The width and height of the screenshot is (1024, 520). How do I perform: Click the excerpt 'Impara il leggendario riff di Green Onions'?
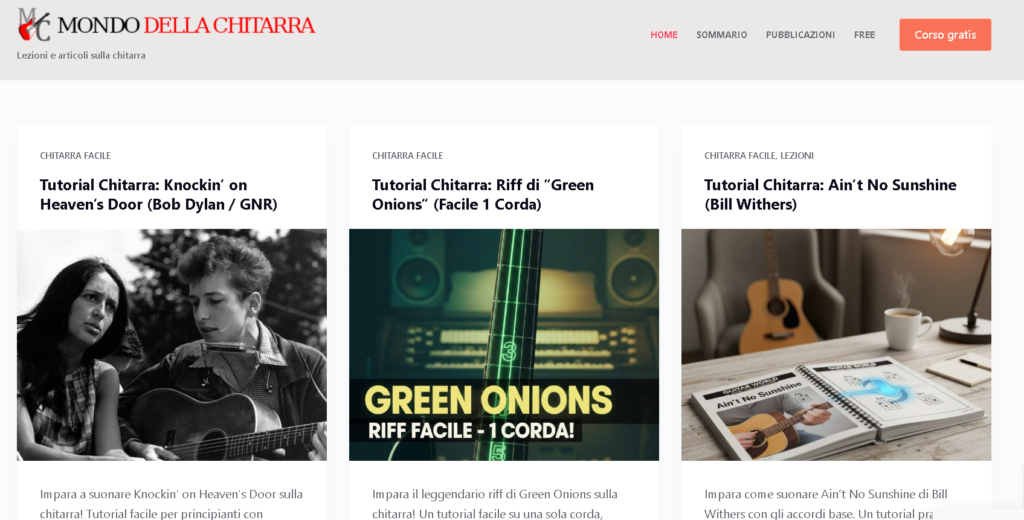[495, 504]
